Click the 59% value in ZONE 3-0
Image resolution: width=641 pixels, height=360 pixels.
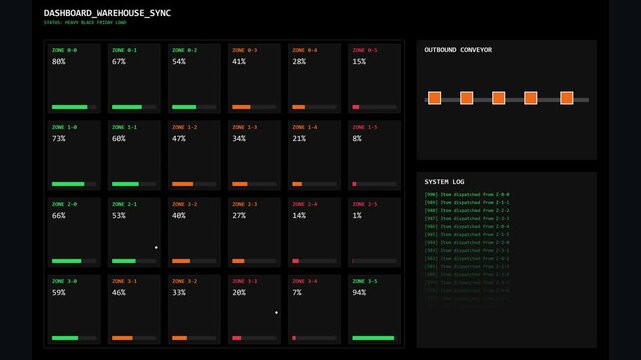[x=58, y=293]
